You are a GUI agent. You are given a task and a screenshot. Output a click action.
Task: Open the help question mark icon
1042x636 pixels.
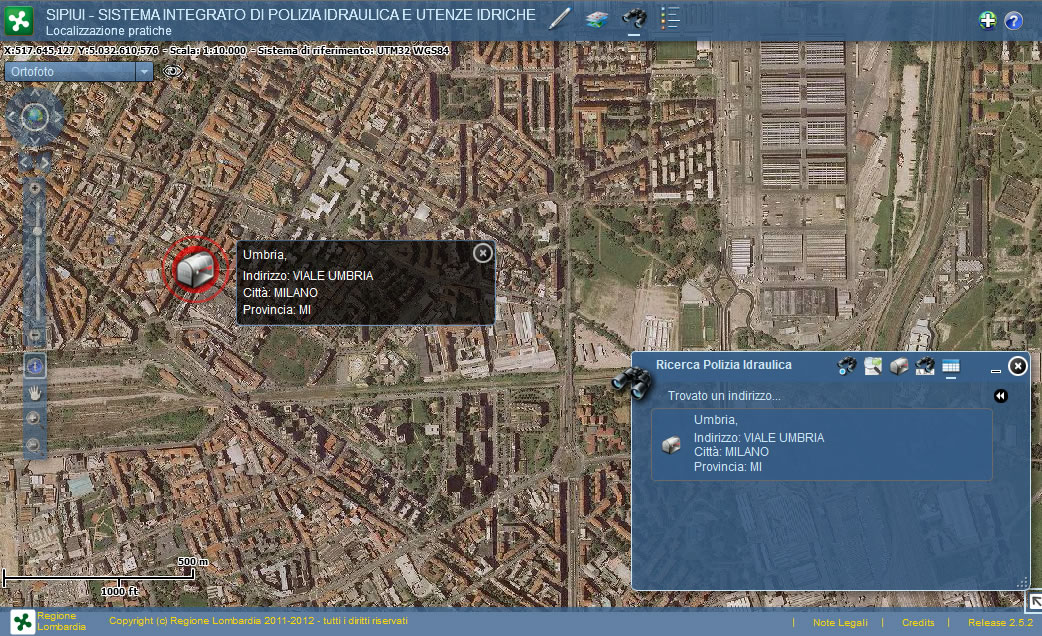(x=1013, y=21)
